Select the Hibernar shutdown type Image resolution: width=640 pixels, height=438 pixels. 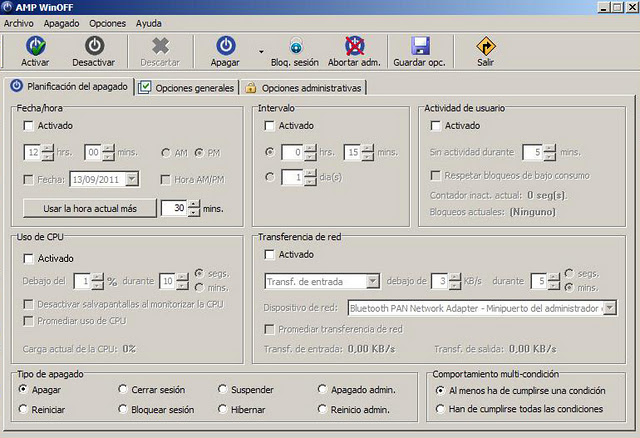tap(223, 409)
